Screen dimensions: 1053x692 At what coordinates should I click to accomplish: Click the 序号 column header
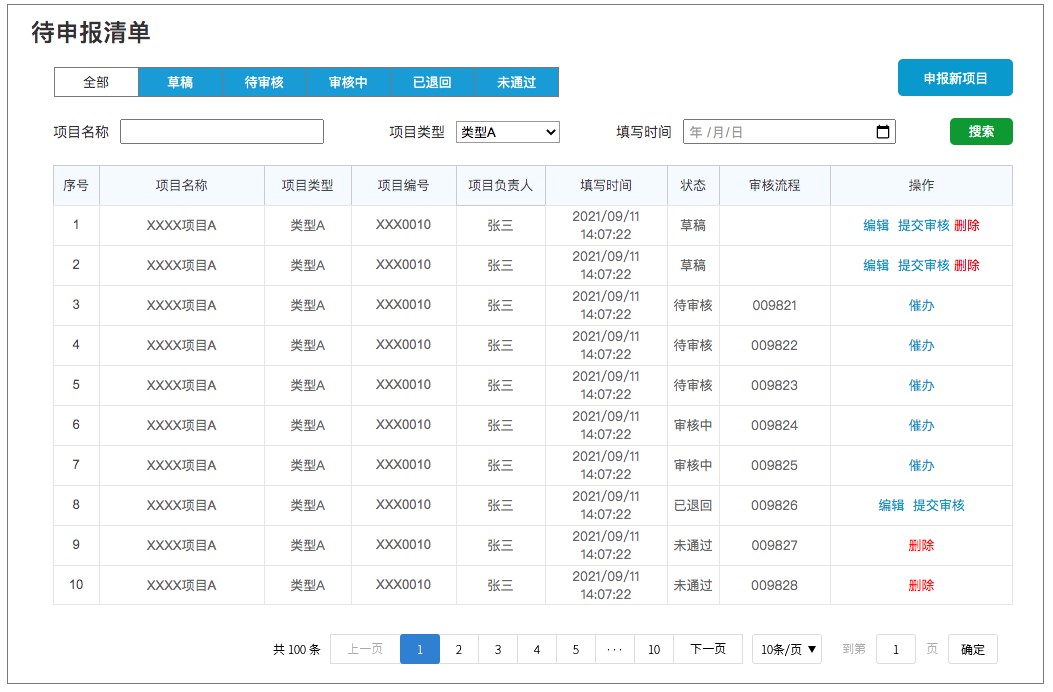tap(76, 185)
